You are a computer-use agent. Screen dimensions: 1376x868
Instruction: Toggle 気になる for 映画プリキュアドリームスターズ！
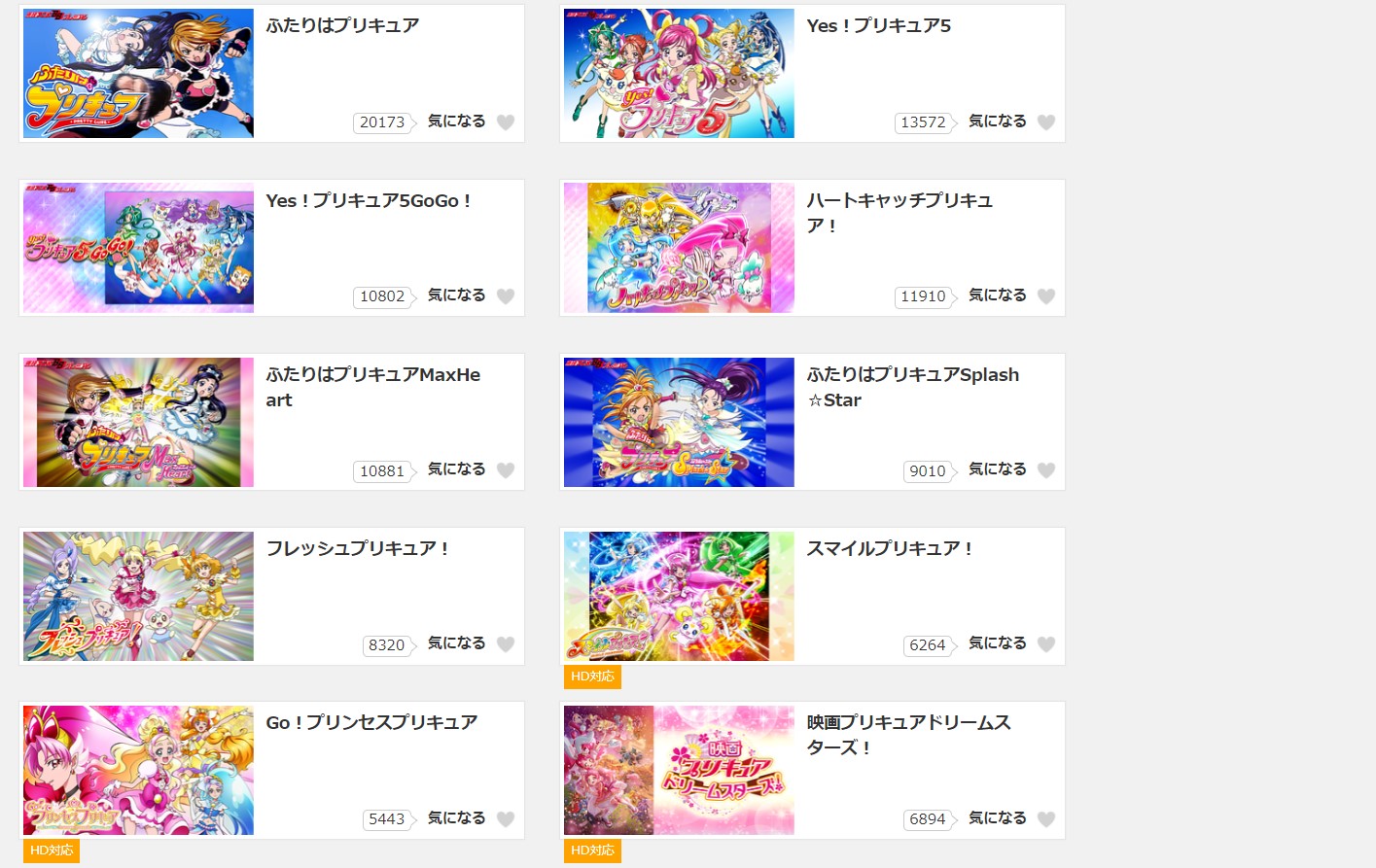click(x=998, y=818)
